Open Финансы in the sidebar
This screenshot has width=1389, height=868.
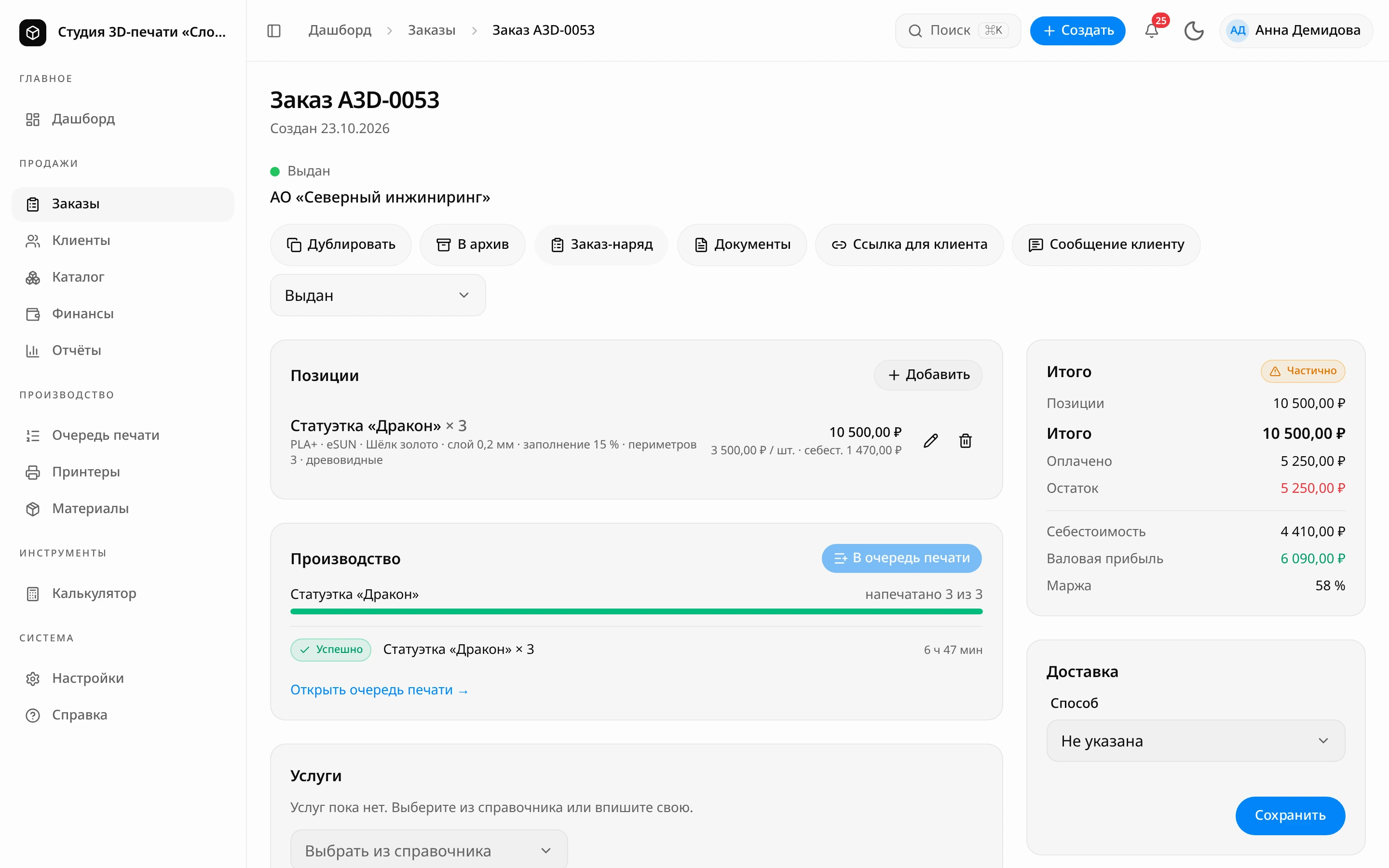pos(123,313)
